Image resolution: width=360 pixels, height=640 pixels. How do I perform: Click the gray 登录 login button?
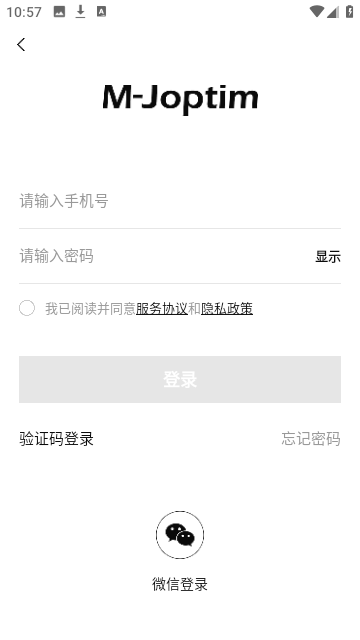pos(180,380)
